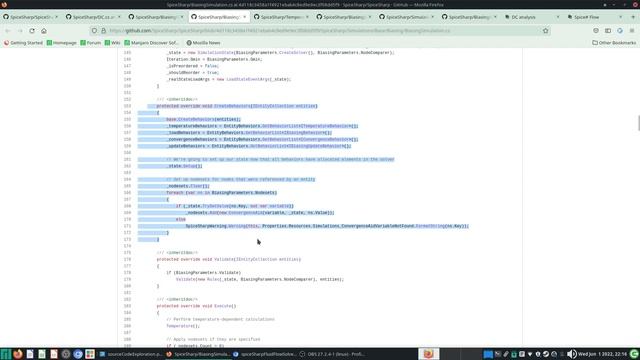Viewport: 640px width, 360px height.
Task: Open the taskbar settings gear launcher
Action: (x=66, y=354)
